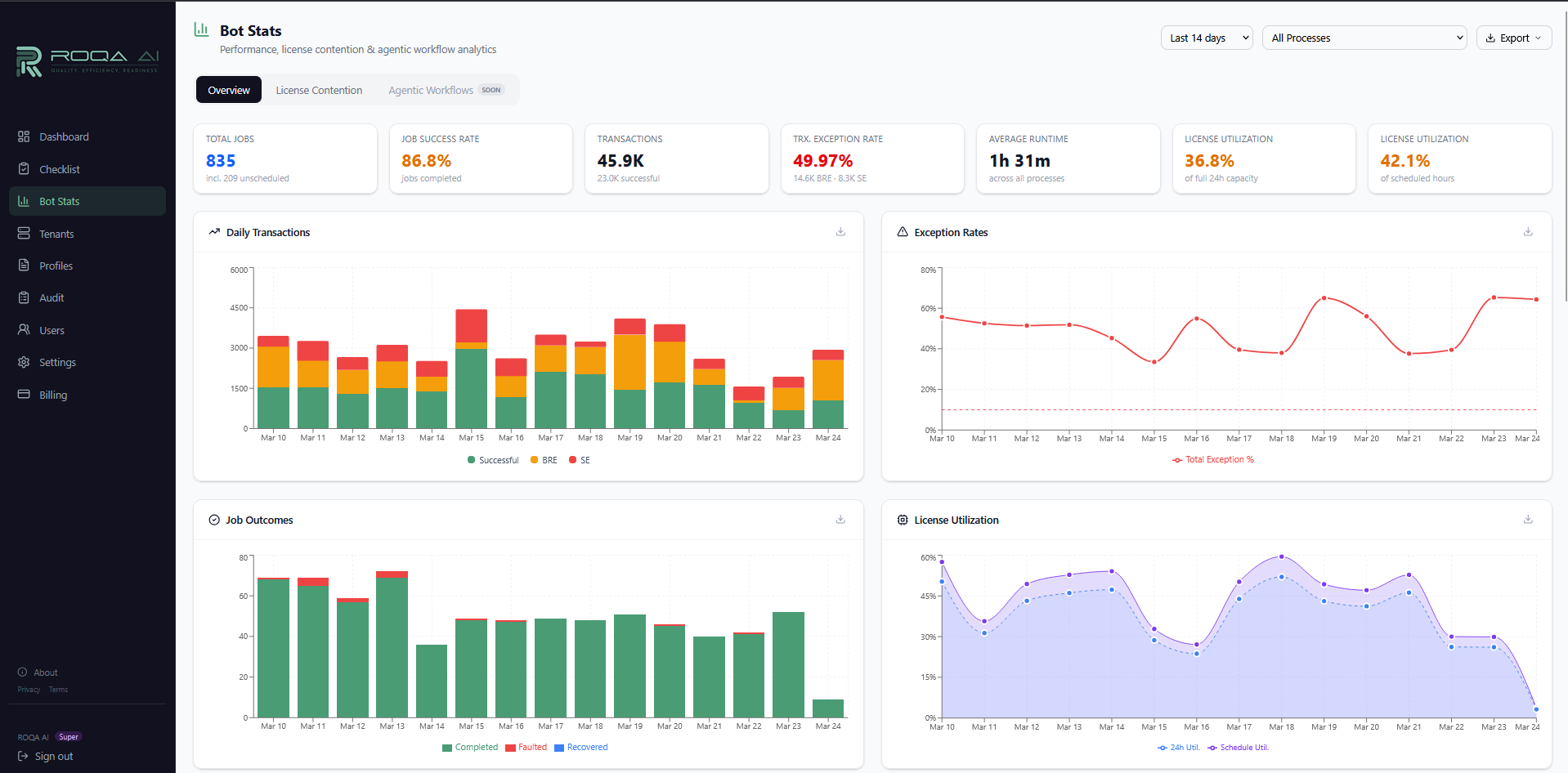Toggle the Successful series in Daily Transactions legend
Viewport: 1568px width, 773px height.
click(x=492, y=459)
